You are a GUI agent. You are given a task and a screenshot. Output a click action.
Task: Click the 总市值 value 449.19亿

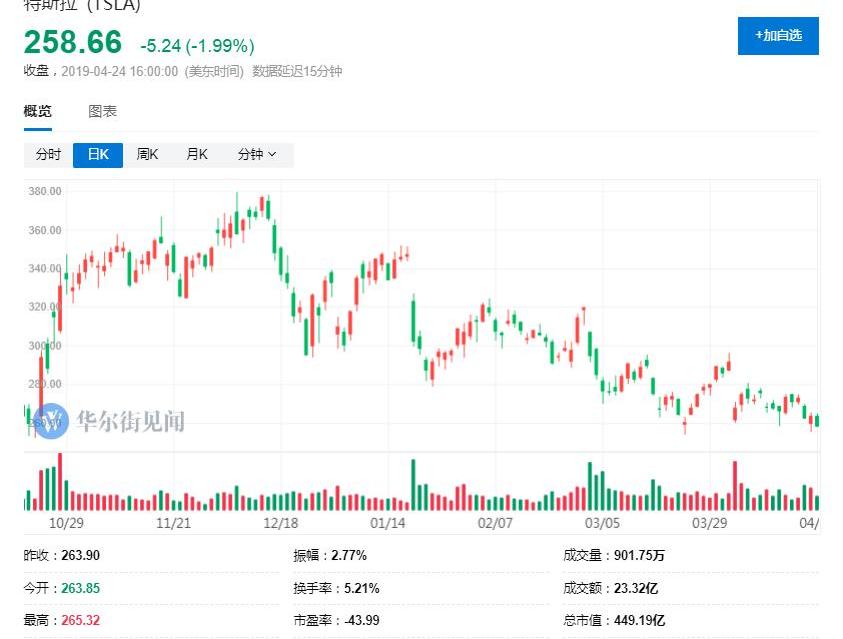(x=639, y=620)
